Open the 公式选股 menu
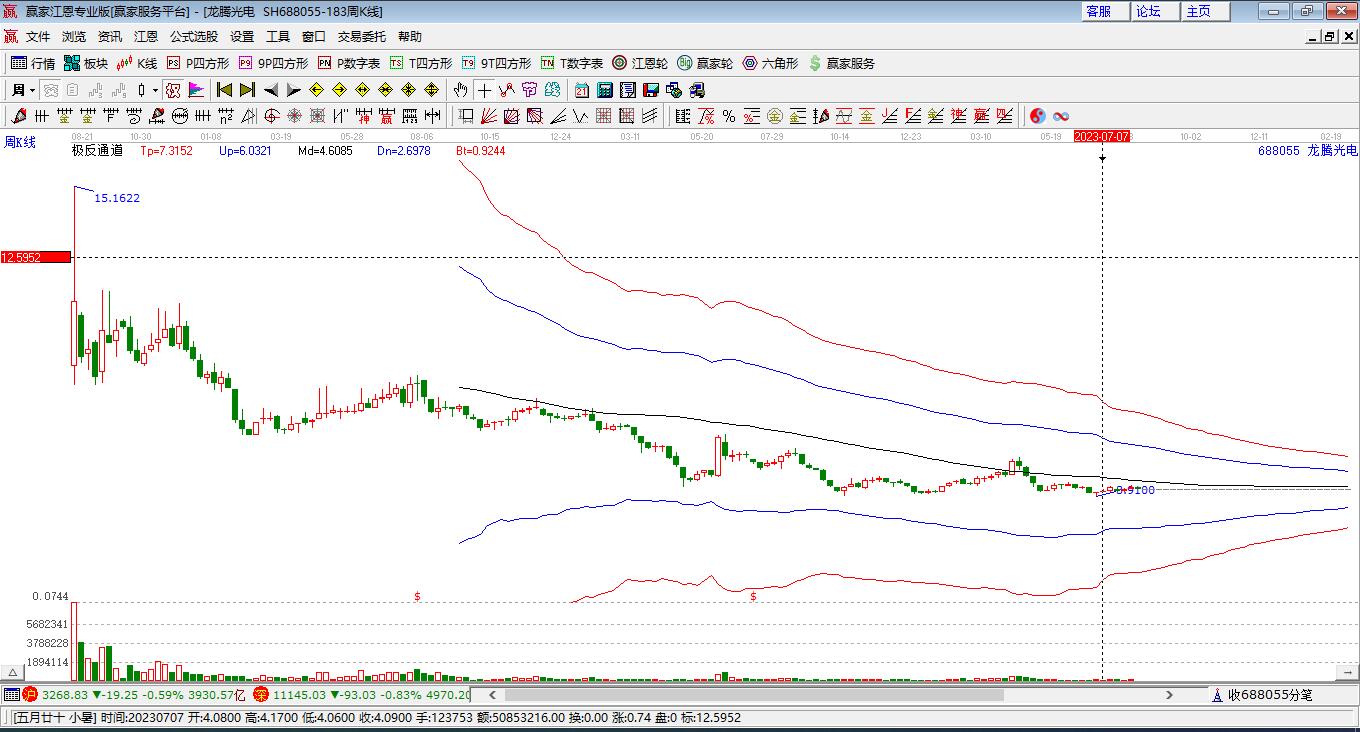The height and width of the screenshot is (732, 1360). point(193,36)
